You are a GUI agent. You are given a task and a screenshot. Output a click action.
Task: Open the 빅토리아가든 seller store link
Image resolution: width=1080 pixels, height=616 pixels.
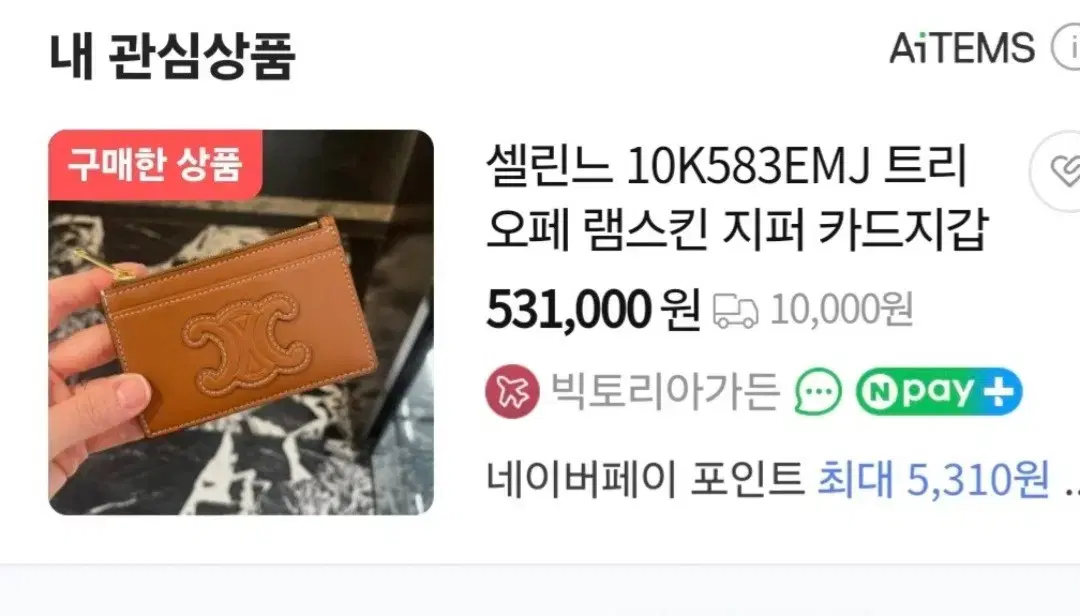coord(665,391)
